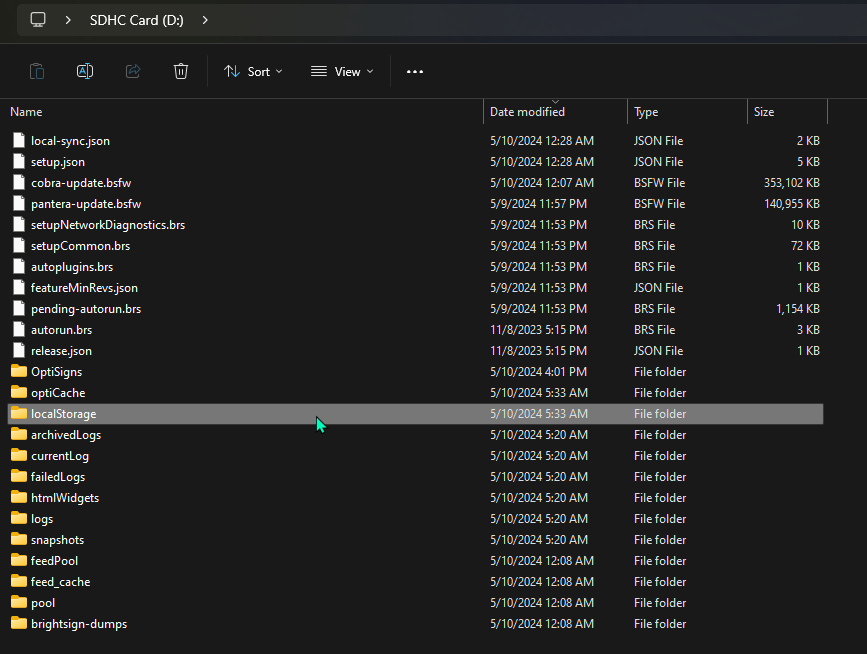Click the local-sync.json file icon
This screenshot has height=654, width=867.
19,140
